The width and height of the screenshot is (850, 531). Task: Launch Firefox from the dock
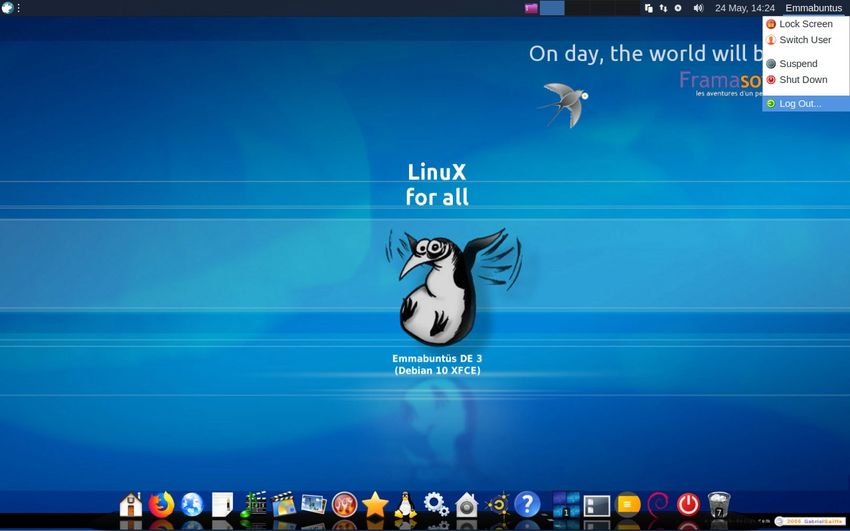[162, 504]
